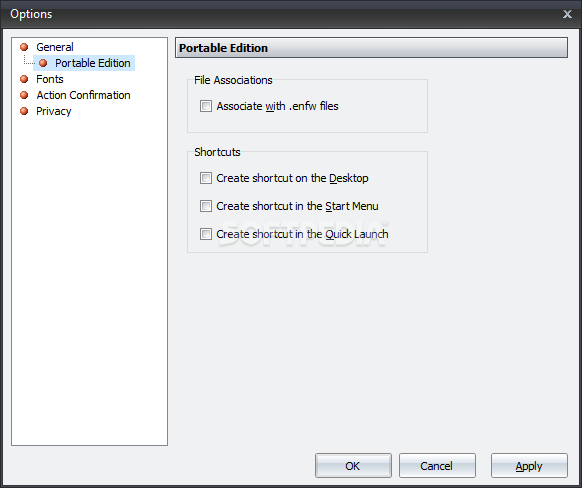Tick Create shortcut on the Desktop
Viewport: 582px width, 488px height.
(206, 178)
